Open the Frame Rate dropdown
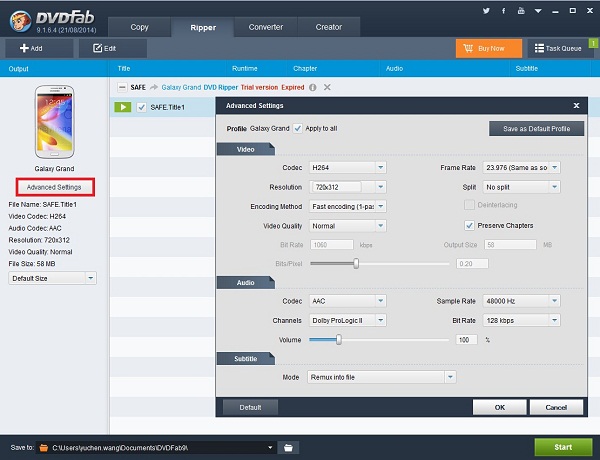 (521, 167)
